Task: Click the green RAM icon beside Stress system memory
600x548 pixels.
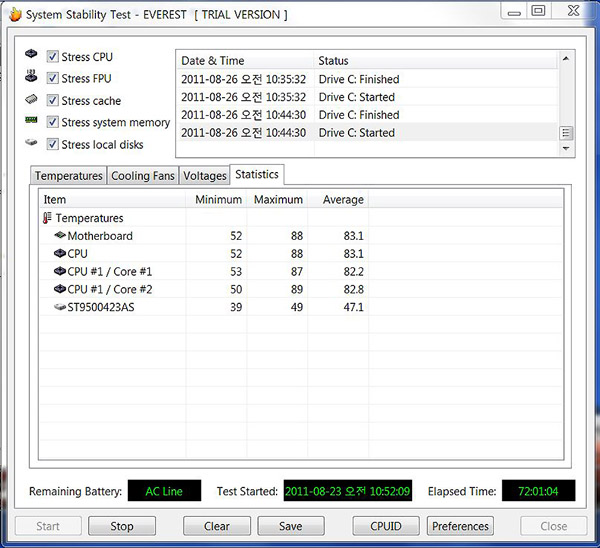Action: click(31, 120)
